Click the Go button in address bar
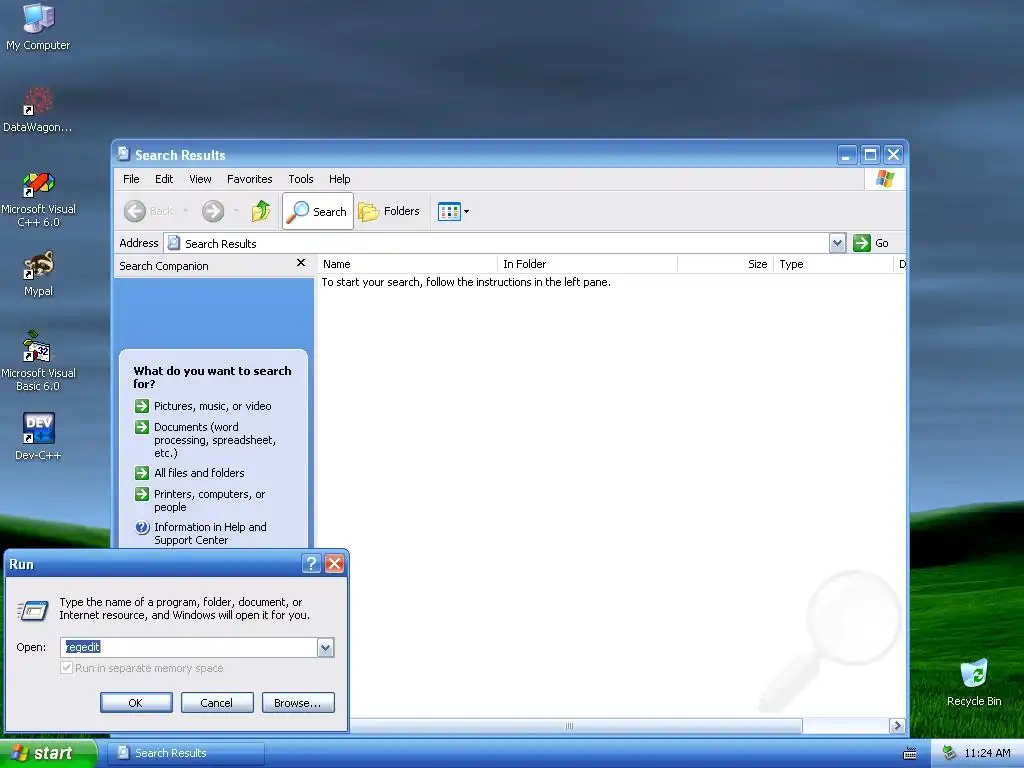This screenshot has width=1024, height=768. [x=871, y=243]
